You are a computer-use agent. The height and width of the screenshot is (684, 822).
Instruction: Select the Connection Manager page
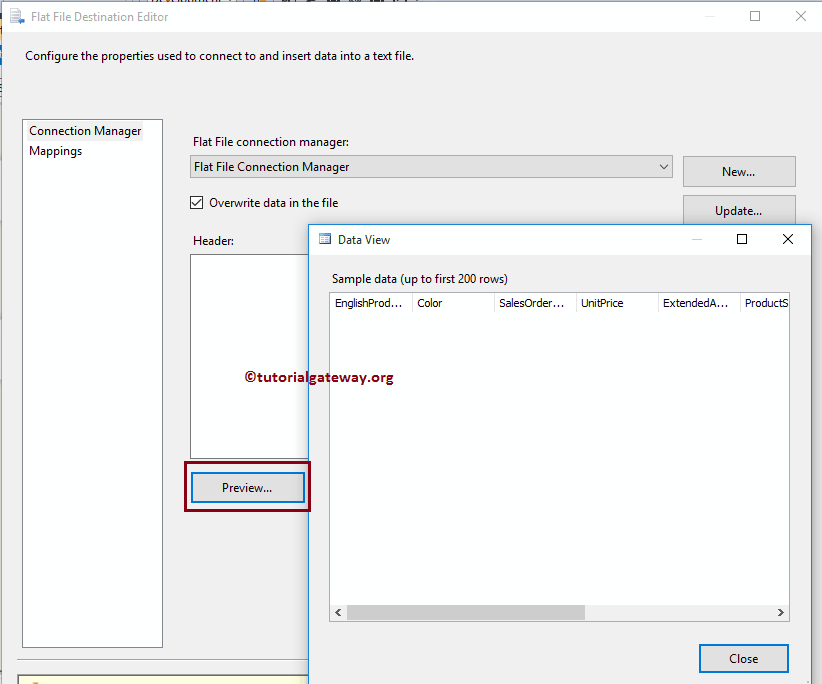[x=85, y=131]
